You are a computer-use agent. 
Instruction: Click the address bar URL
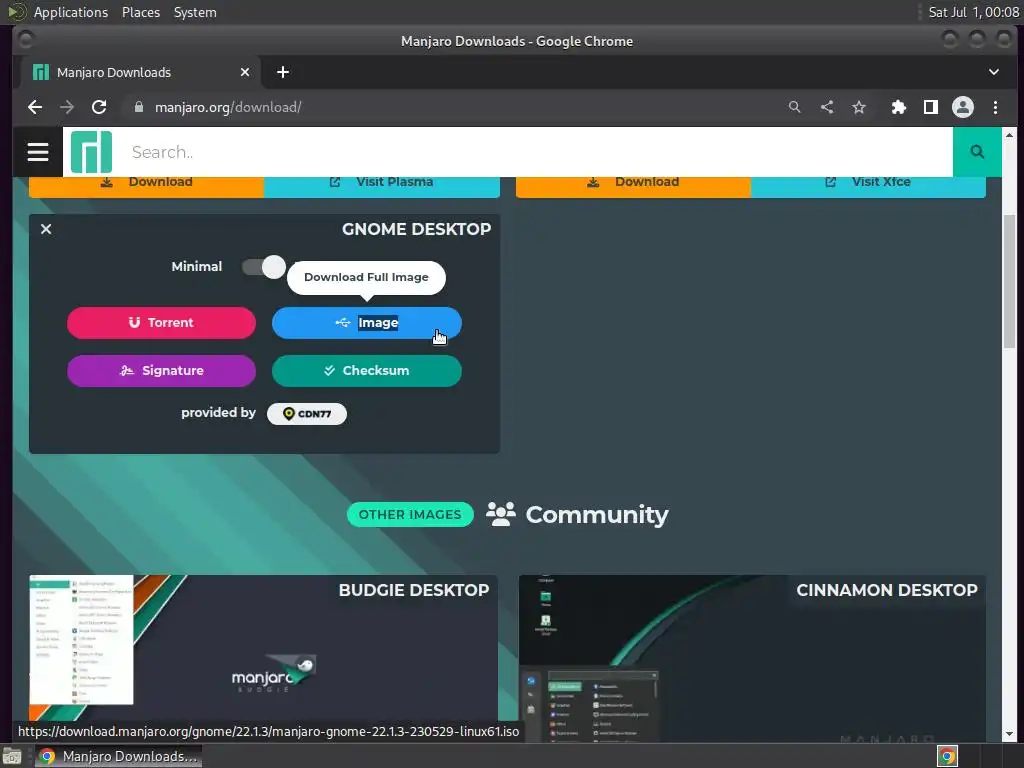(x=228, y=107)
